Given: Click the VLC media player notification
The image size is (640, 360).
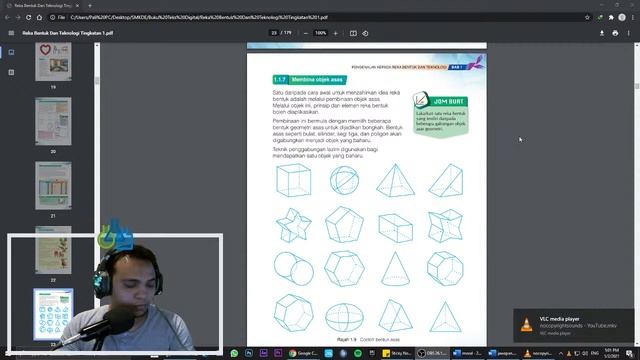Looking at the screenshot, I should (573, 325).
